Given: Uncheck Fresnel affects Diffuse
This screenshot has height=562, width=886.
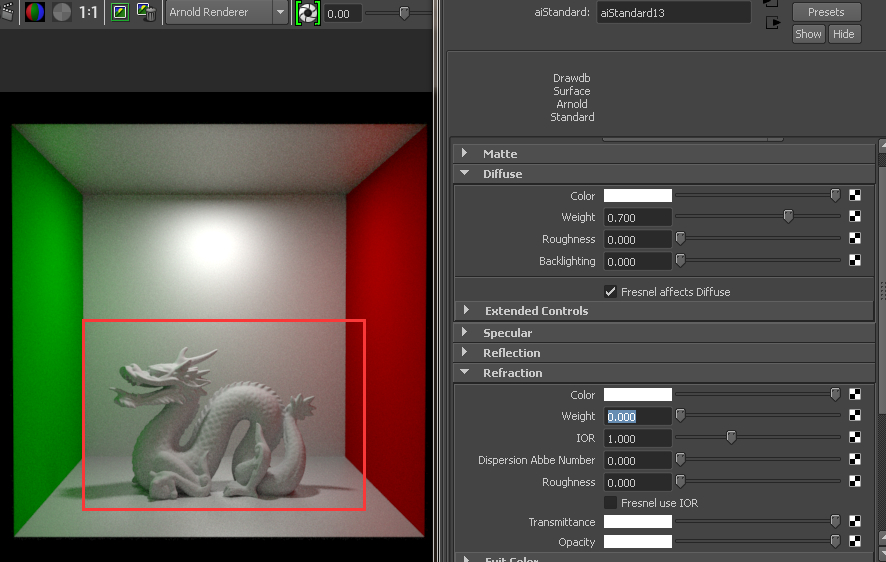Looking at the screenshot, I should click(610, 291).
